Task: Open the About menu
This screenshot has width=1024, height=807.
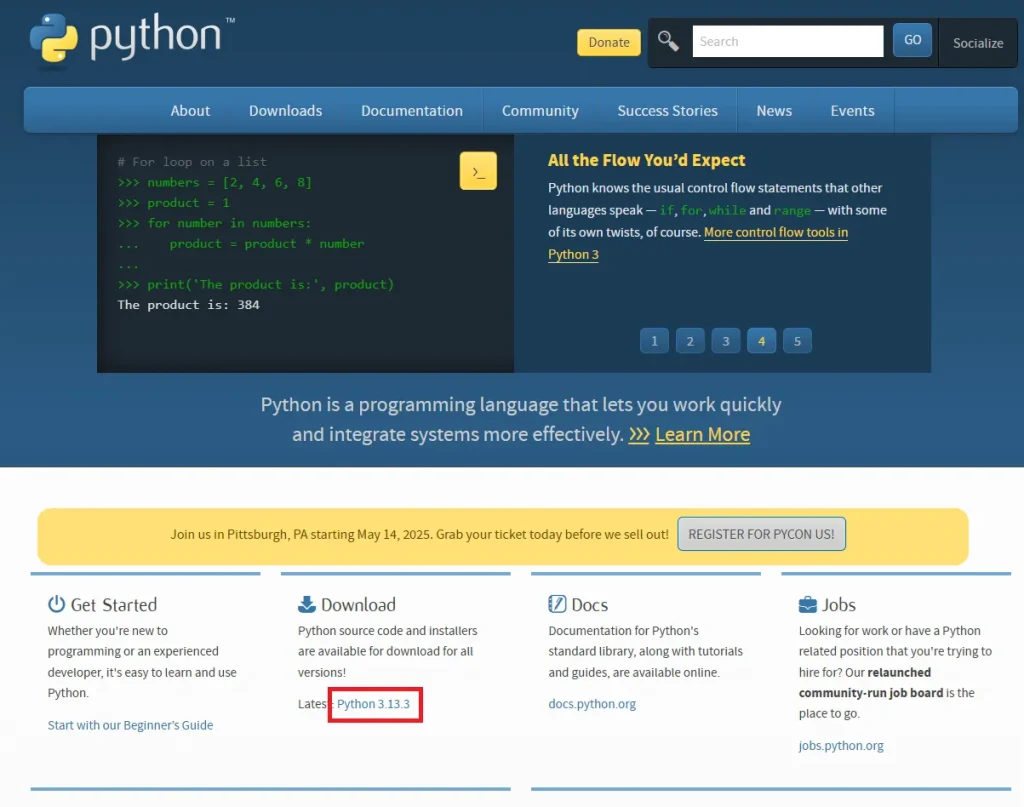Action: (x=190, y=110)
